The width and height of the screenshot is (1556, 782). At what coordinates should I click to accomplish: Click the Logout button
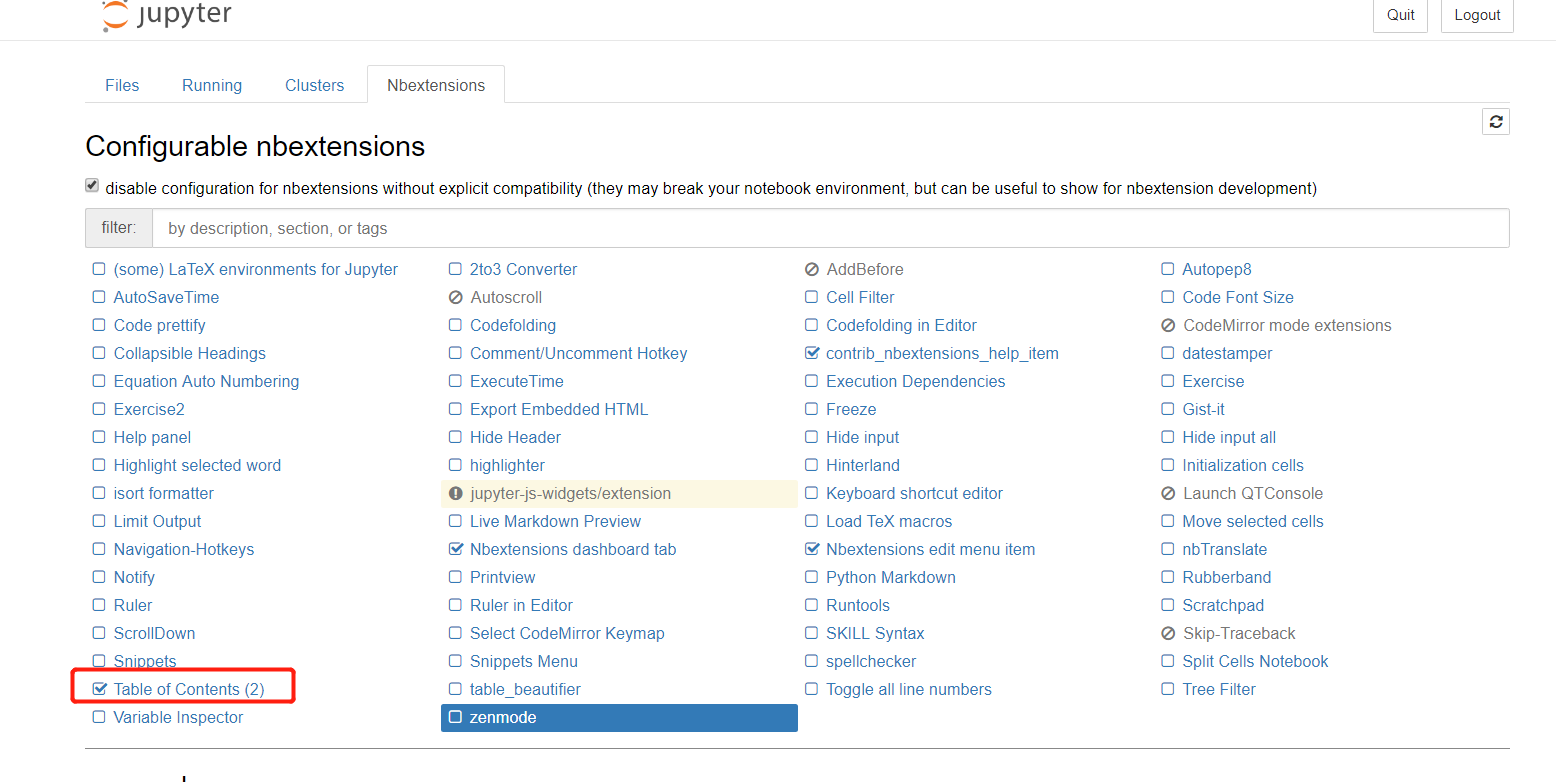click(x=1477, y=15)
